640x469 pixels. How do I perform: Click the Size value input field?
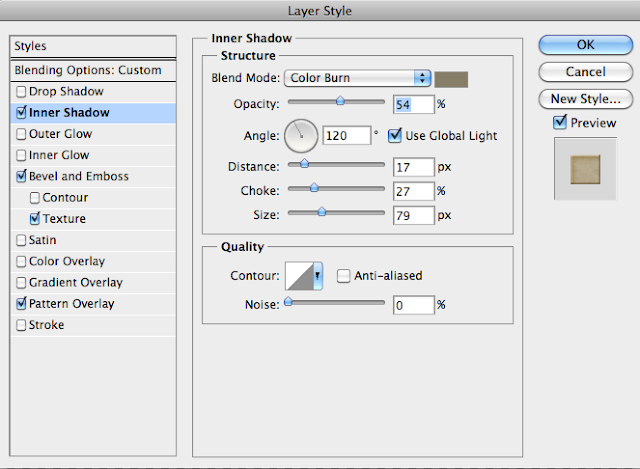pyautogui.click(x=412, y=214)
